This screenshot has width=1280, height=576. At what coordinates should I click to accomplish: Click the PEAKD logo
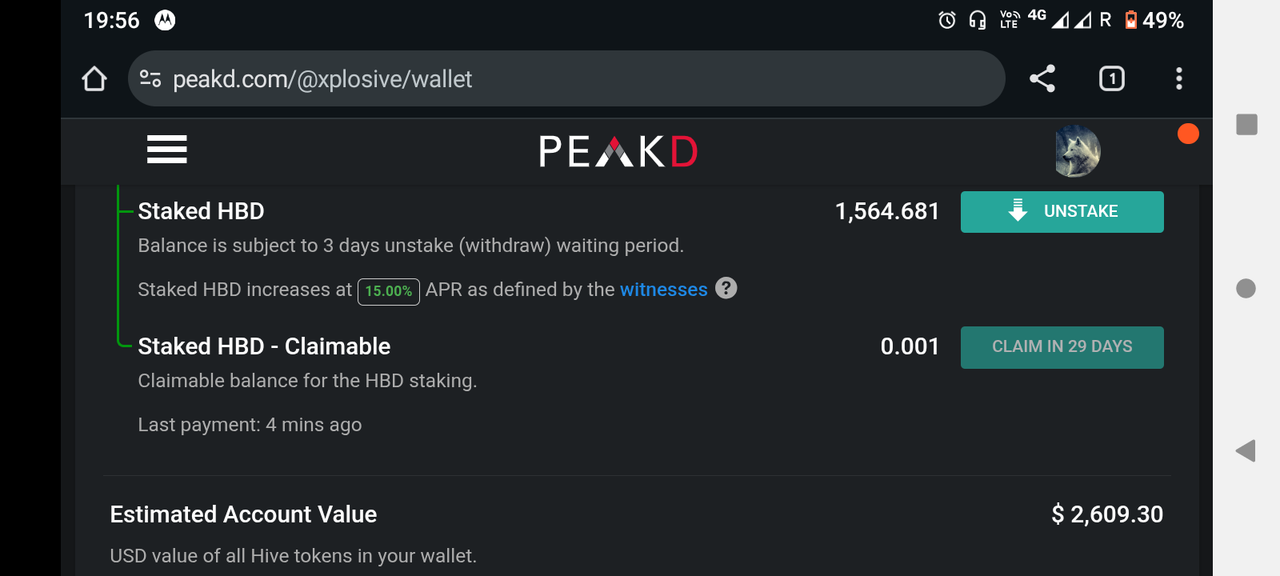(x=618, y=152)
